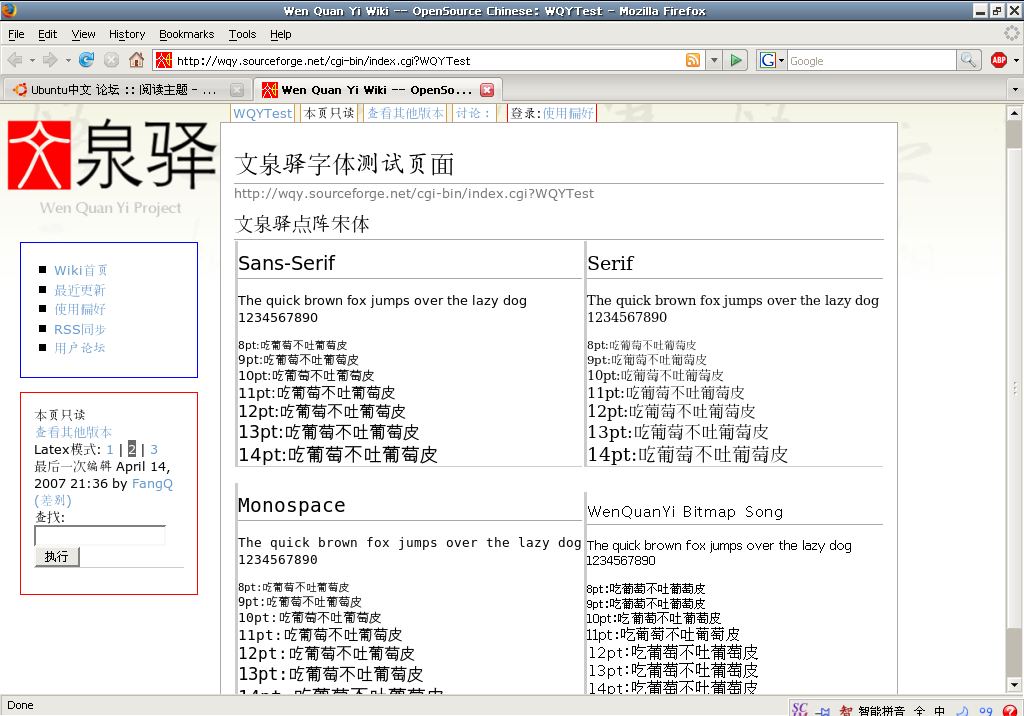Image resolution: width=1024 pixels, height=716 pixels.
Task: Open the File menu
Action: 16,34
